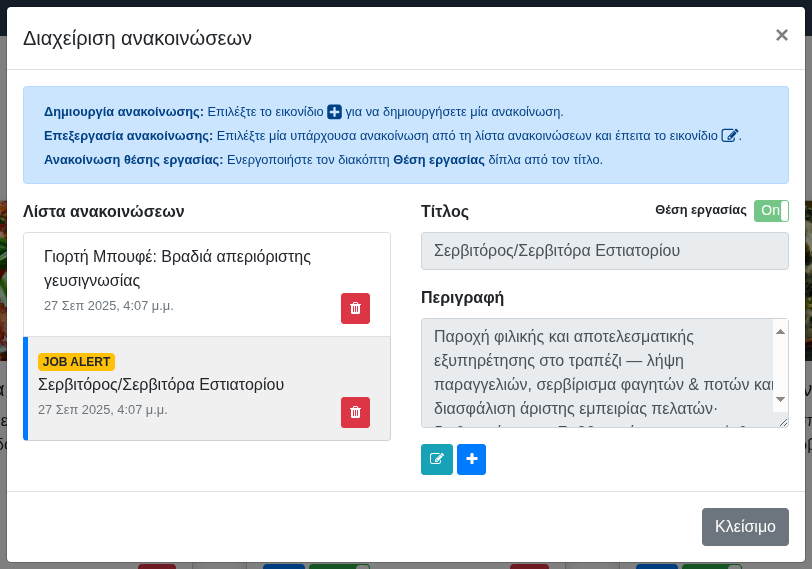Click the edit icon in the help text
Screen dimensions: 812x569
730,136
